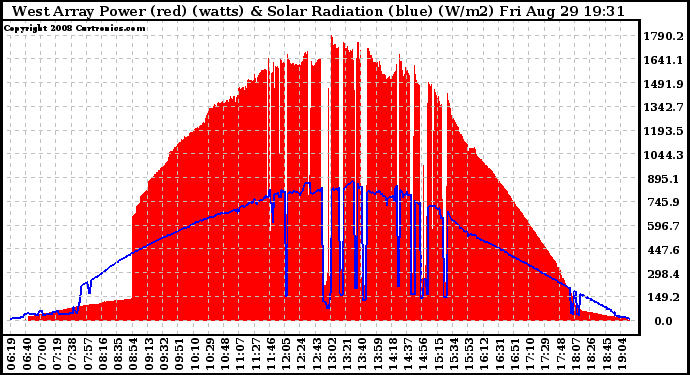The height and width of the screenshot is (375, 690).
Task: Click the '11:46' time label
Action: click(x=270, y=354)
